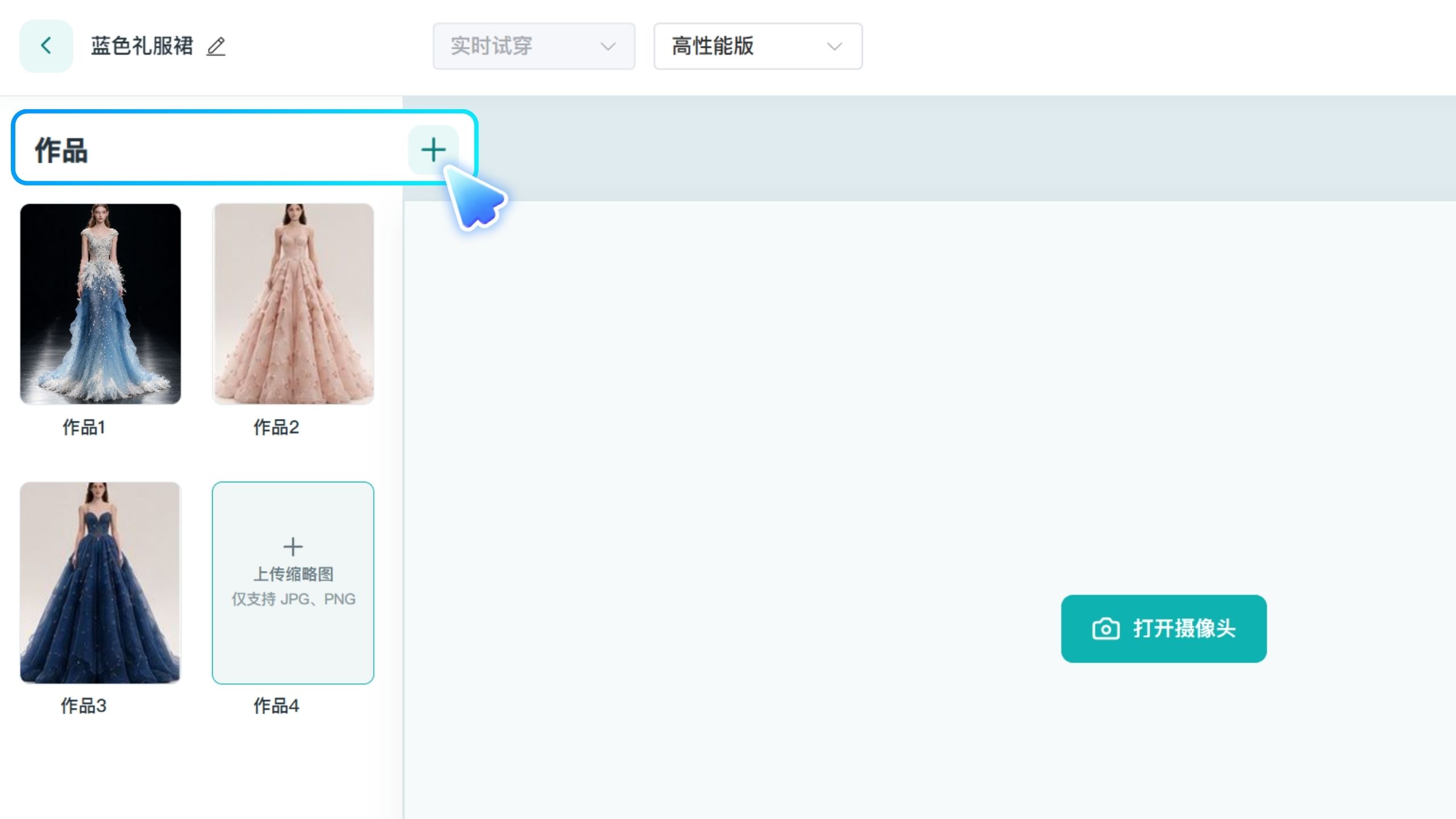The image size is (1456, 819).
Task: Click the 作品1 label
Action: point(84,427)
